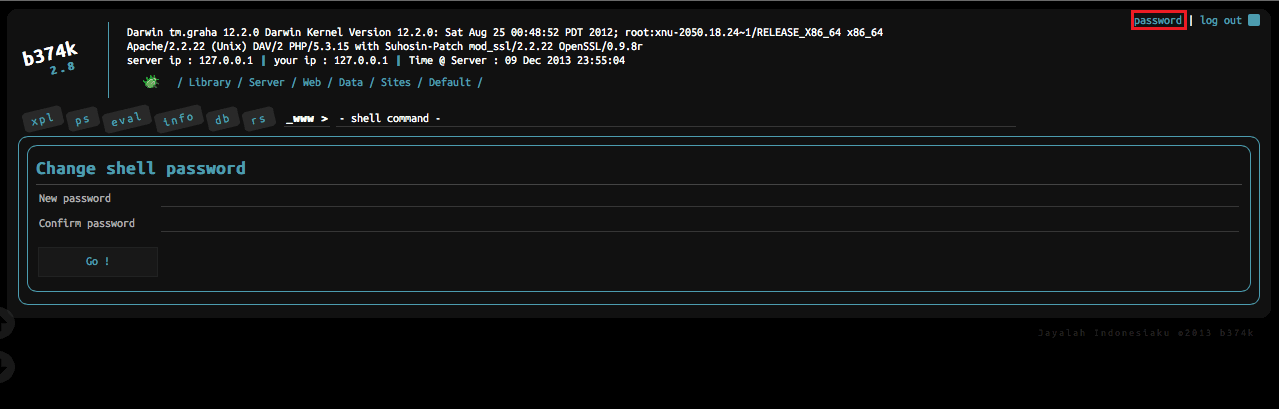Image resolution: width=1279 pixels, height=409 pixels.
Task: Switch to the rs tab
Action: pos(258,120)
